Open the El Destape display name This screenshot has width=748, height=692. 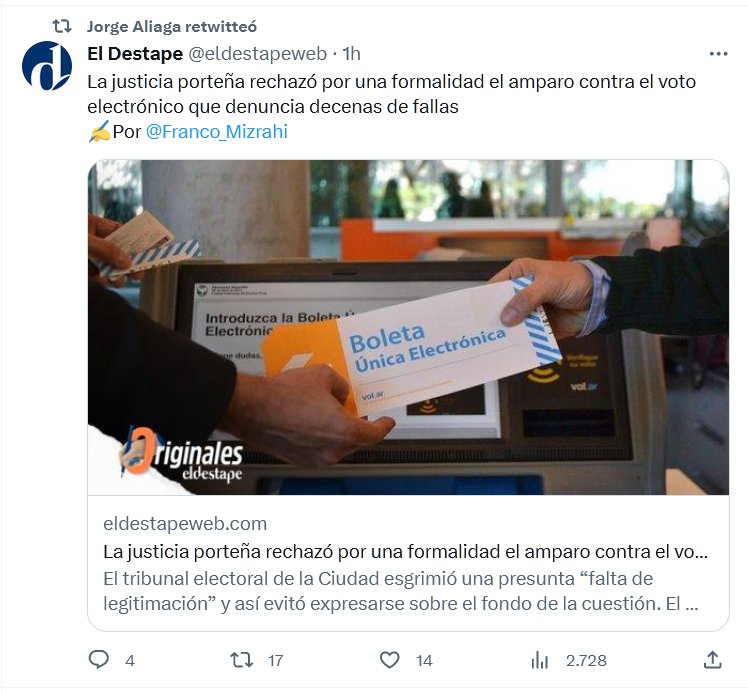(x=135, y=54)
